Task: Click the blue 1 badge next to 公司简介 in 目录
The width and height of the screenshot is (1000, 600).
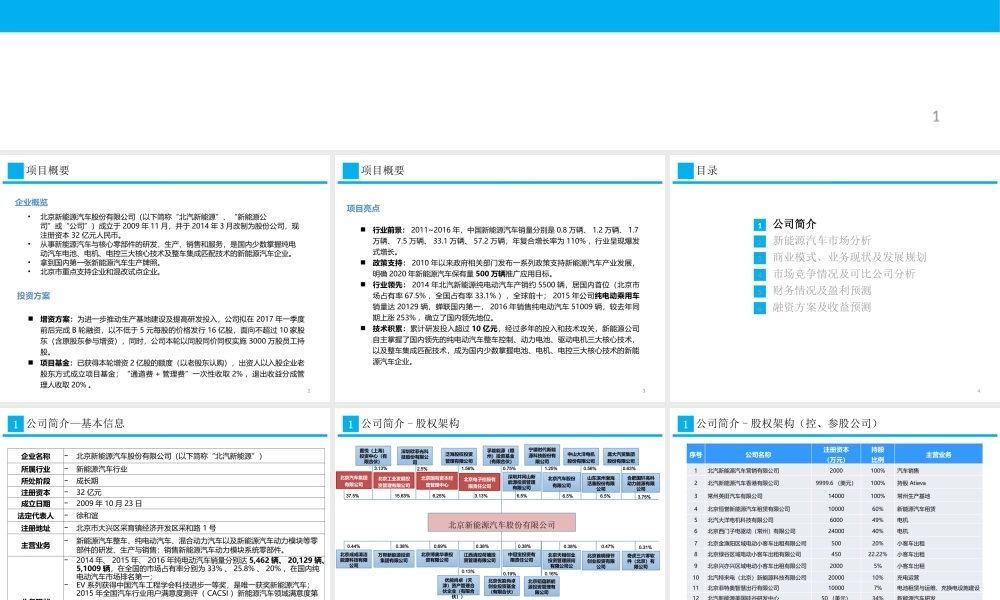Action: coord(759,225)
